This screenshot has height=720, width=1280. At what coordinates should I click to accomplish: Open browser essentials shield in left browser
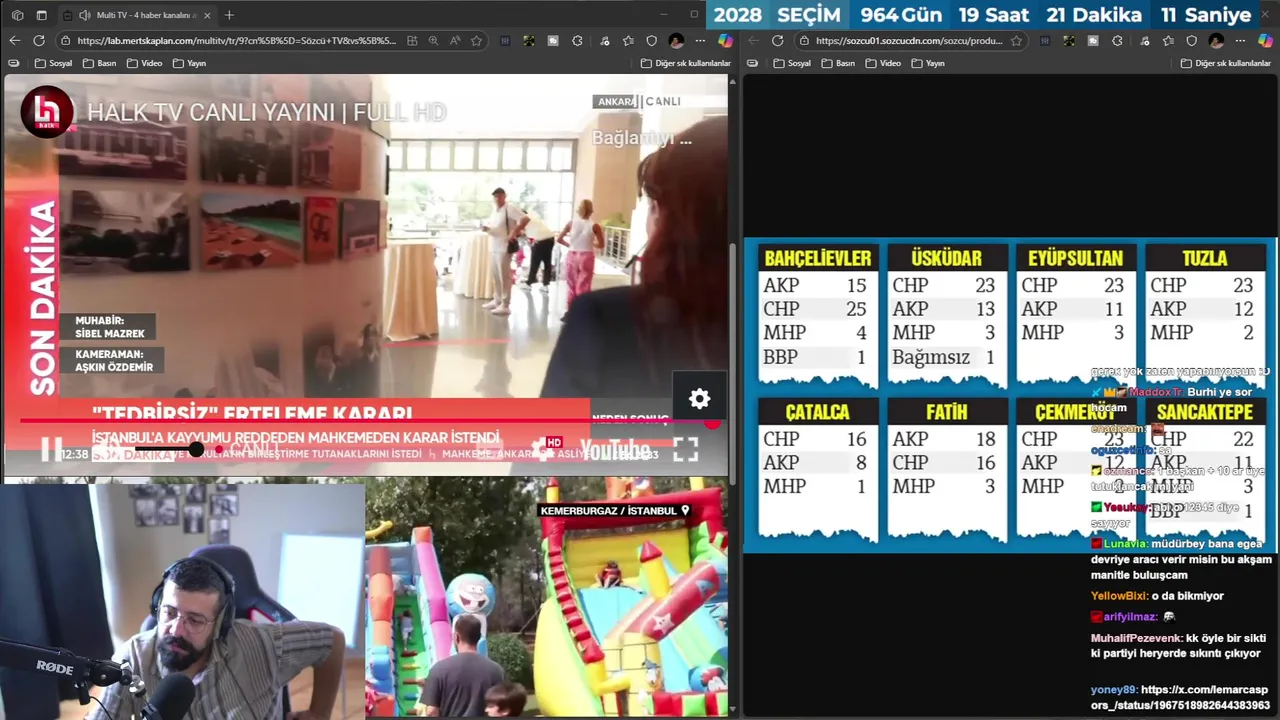pyautogui.click(x=651, y=41)
